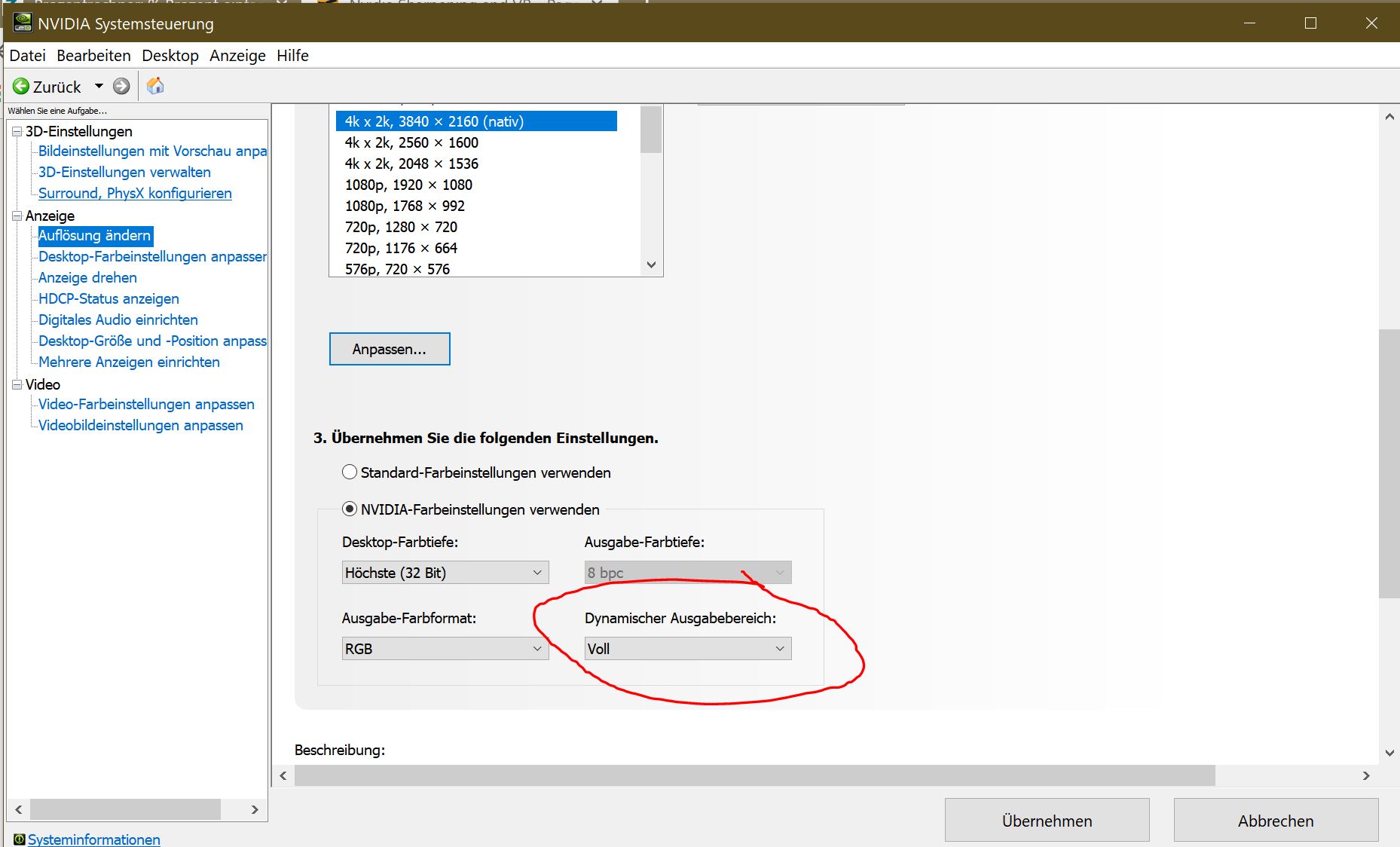Click resolution list scroll-down arrow
The image size is (1400, 847).
[x=652, y=265]
